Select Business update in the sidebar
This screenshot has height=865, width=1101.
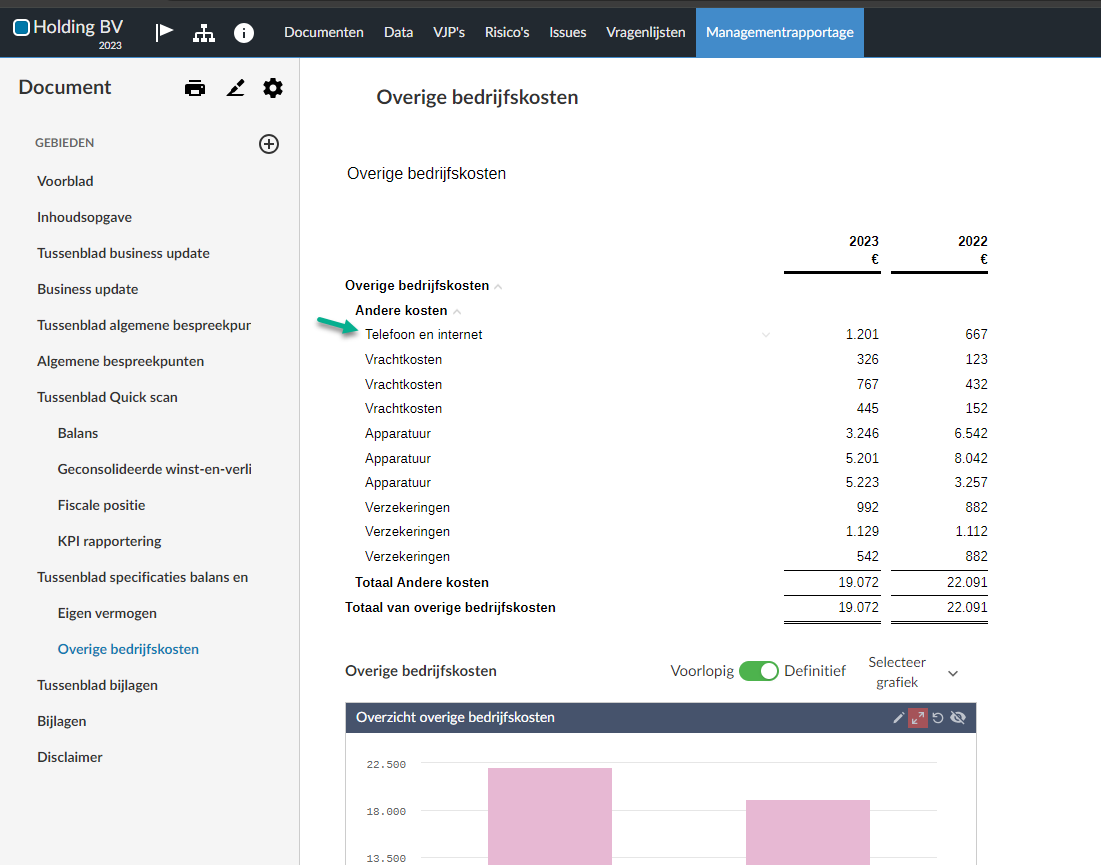(88, 289)
